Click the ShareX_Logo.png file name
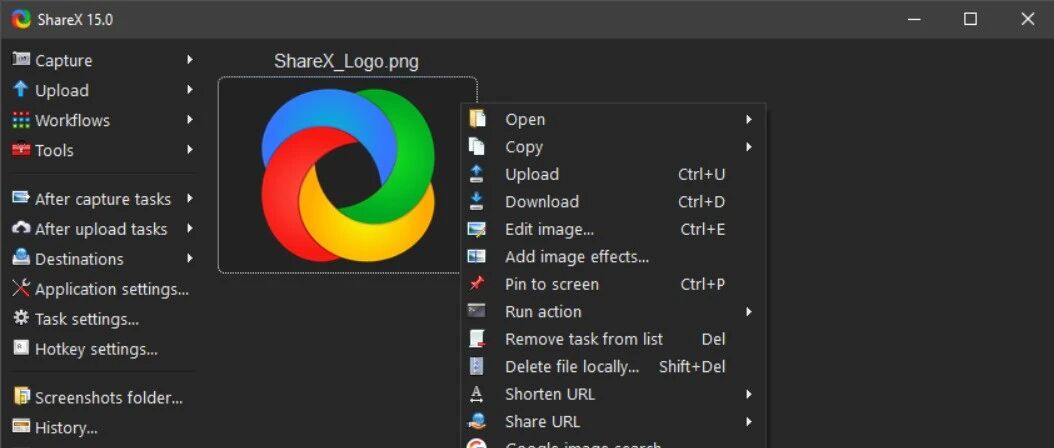 (x=346, y=62)
